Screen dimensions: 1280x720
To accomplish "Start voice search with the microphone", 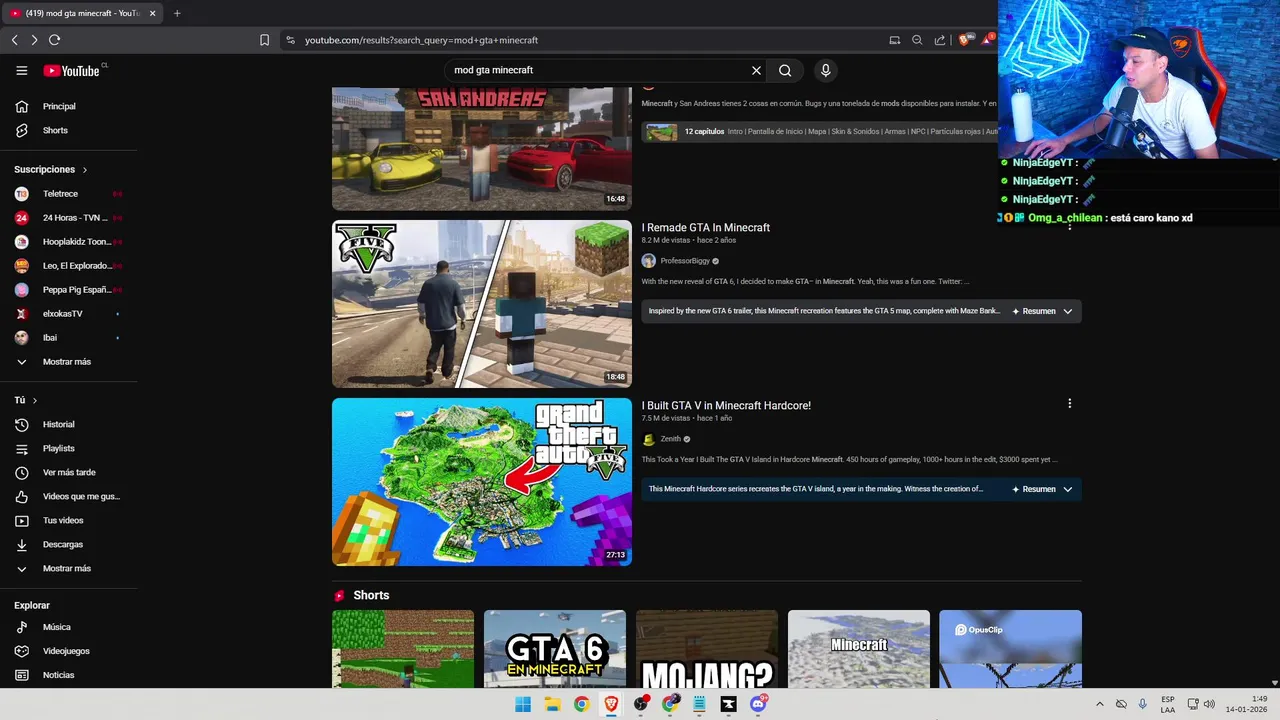I will tap(825, 70).
